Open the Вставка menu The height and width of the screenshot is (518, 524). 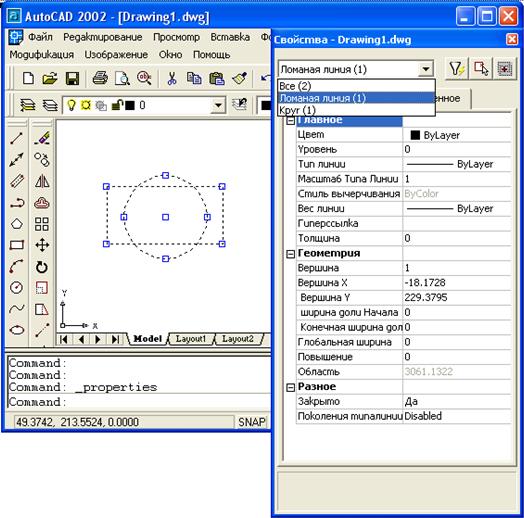point(230,37)
